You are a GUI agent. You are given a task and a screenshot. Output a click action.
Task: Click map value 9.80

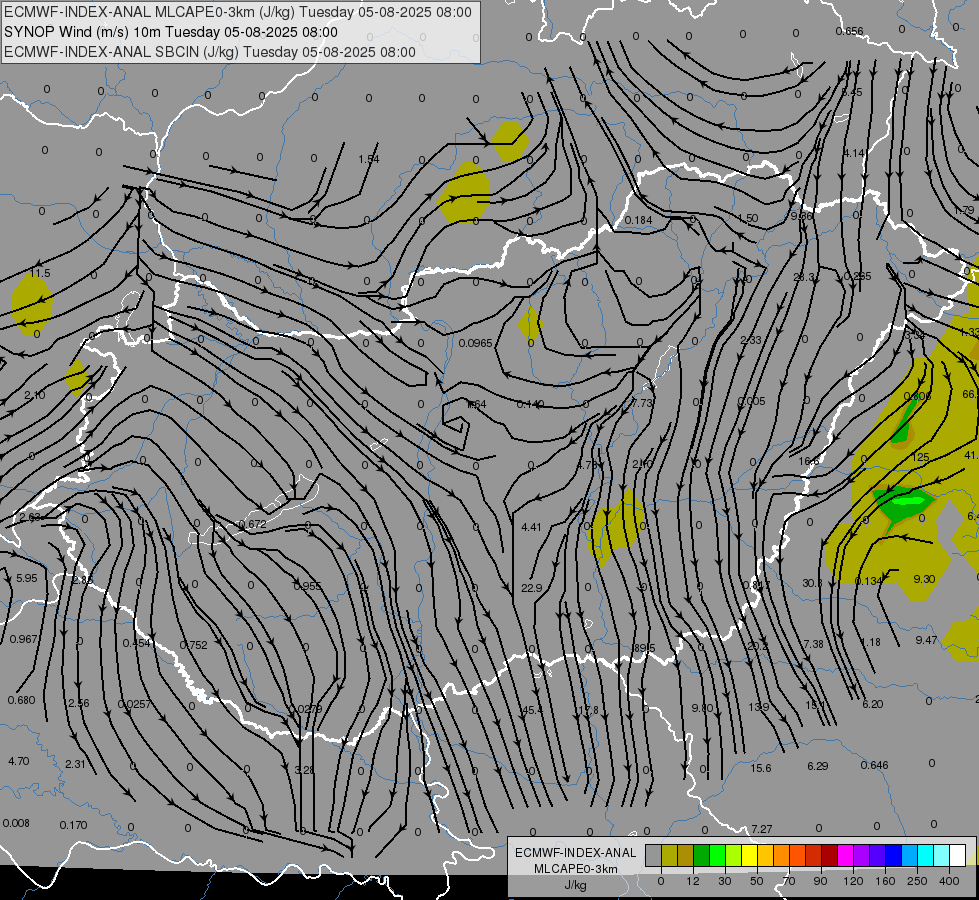[702, 708]
